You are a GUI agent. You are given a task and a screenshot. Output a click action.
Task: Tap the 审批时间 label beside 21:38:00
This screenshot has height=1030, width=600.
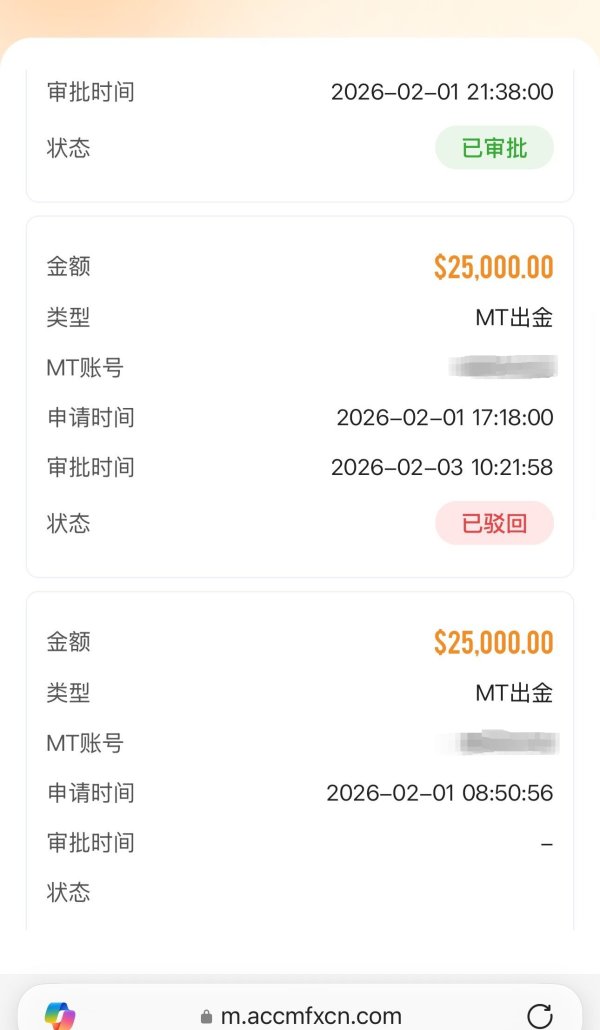[90, 92]
